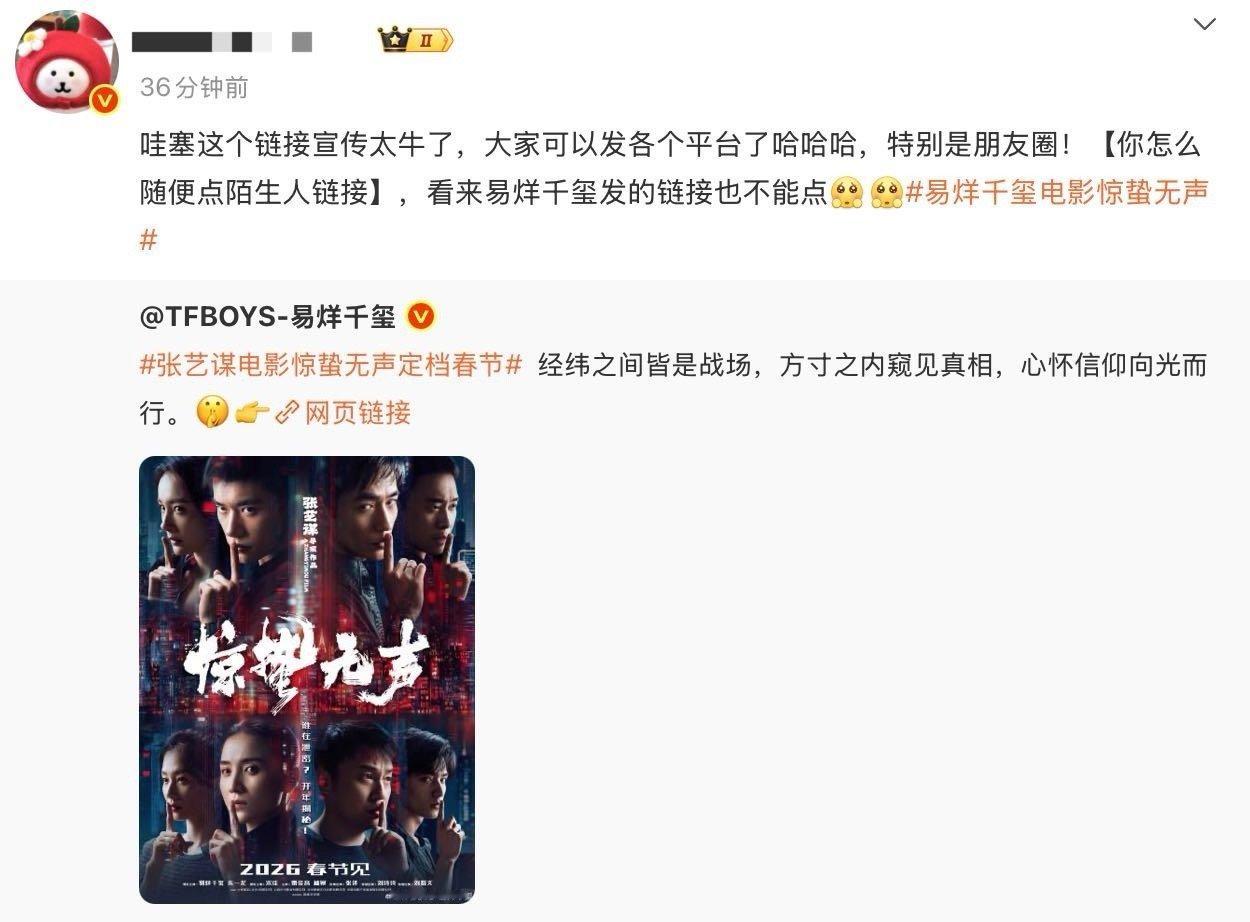The width and height of the screenshot is (1250, 922).
Task: Click verified badge next to TFBOYS-易烊千玺
Action: click(x=422, y=317)
